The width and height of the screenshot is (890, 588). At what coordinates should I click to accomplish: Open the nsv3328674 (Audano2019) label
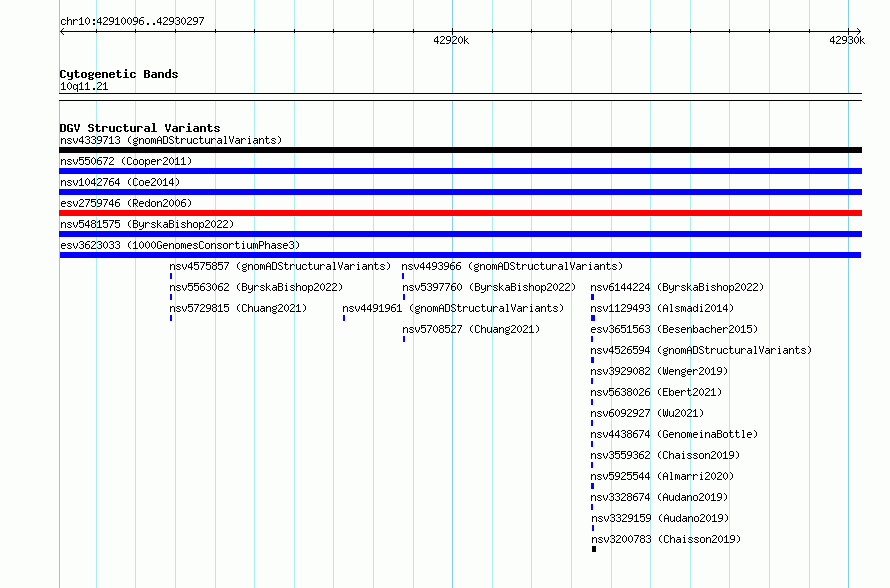(660, 497)
